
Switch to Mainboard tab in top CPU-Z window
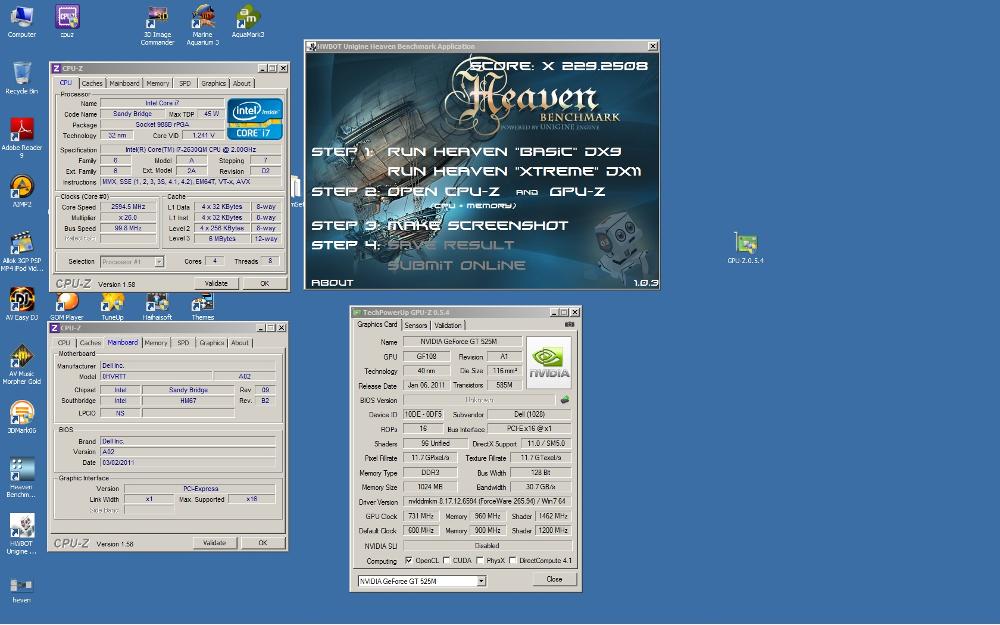click(x=124, y=84)
